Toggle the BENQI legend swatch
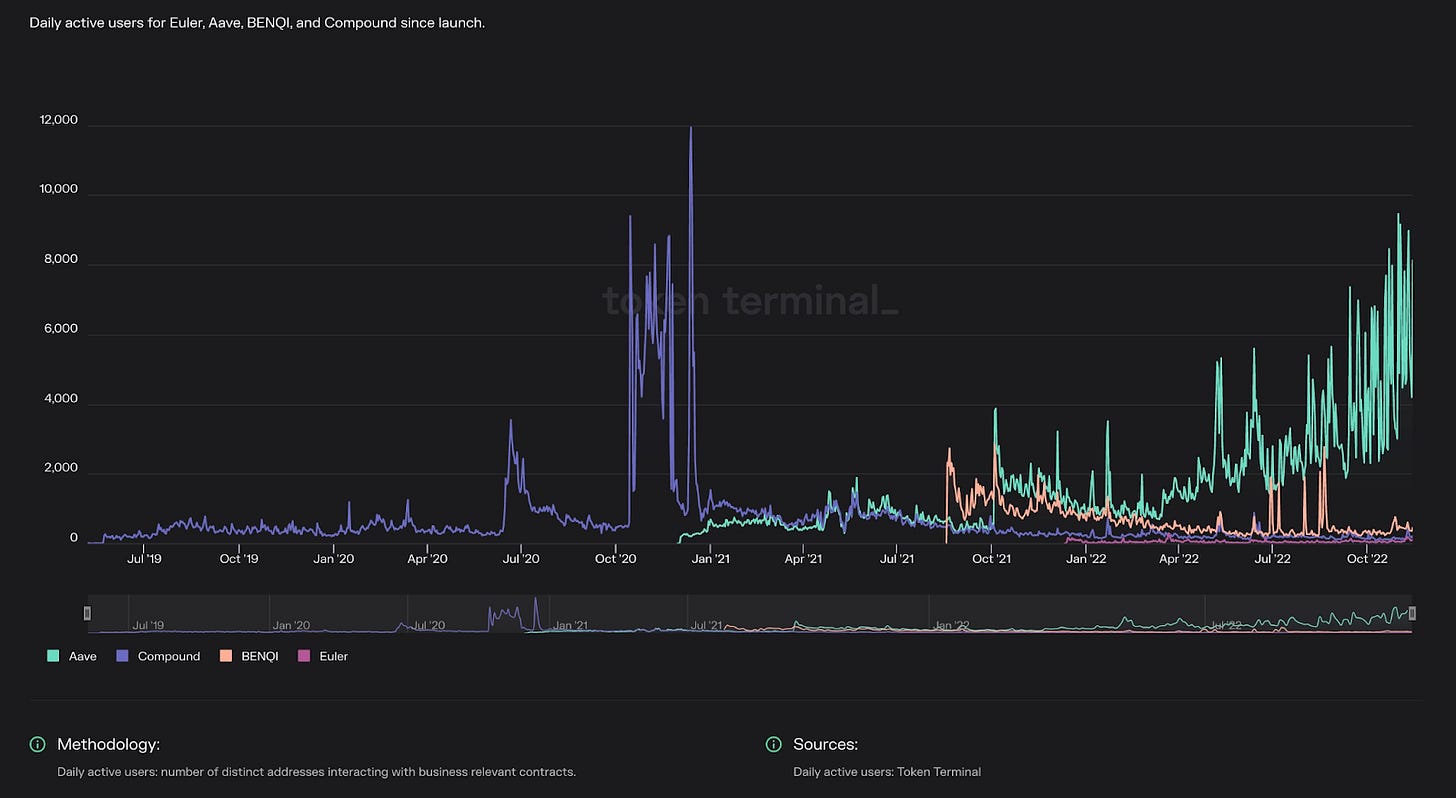 (226, 656)
